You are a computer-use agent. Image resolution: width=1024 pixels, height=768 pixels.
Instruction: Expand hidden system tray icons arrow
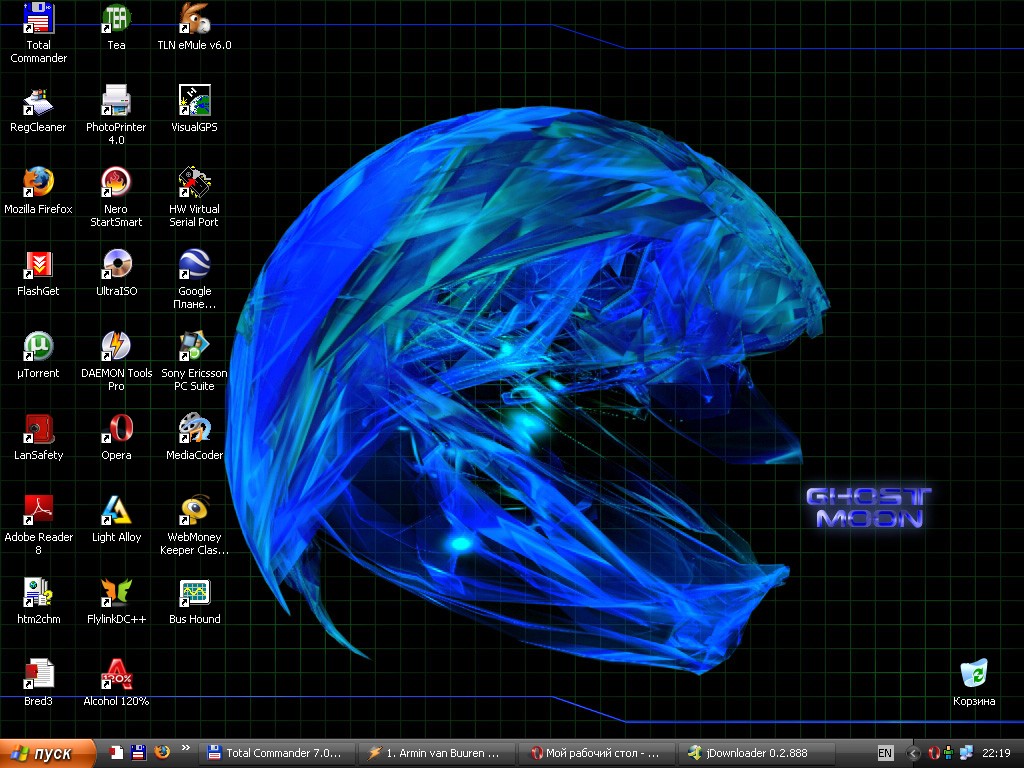[913, 753]
